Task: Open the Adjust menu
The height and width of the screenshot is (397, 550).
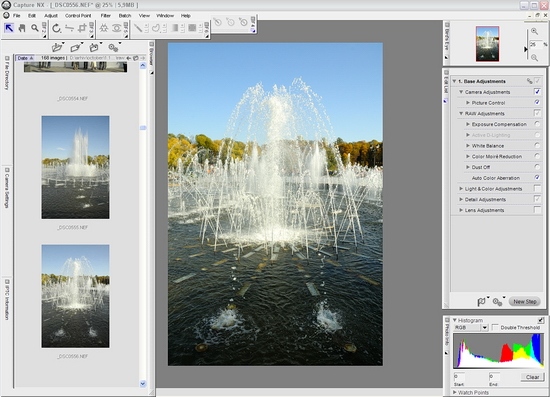Action: point(51,15)
